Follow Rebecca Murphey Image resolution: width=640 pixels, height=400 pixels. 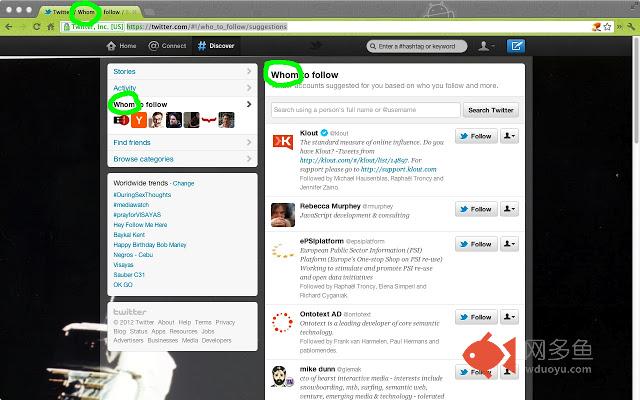(x=476, y=209)
